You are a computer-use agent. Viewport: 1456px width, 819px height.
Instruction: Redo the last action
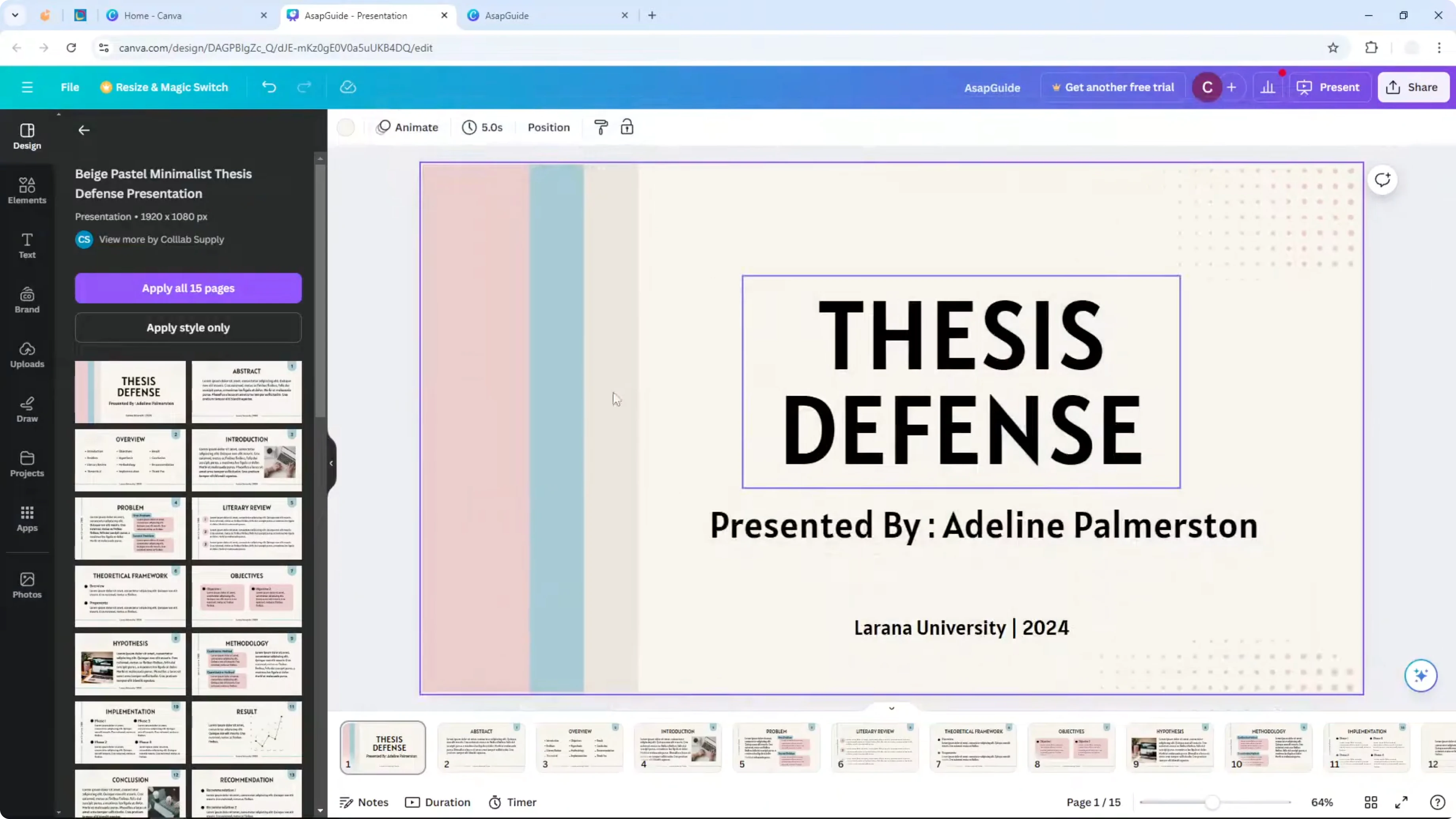[304, 87]
